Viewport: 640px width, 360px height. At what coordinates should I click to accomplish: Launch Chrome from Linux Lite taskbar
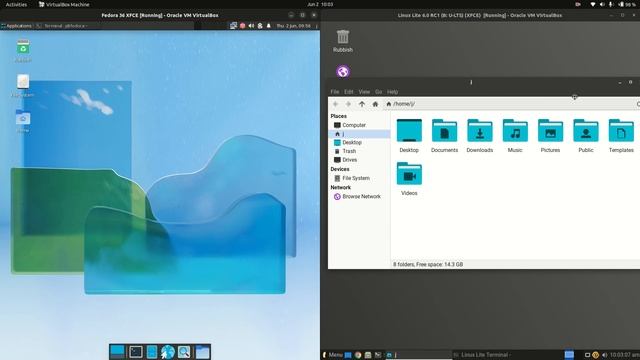click(x=358, y=355)
